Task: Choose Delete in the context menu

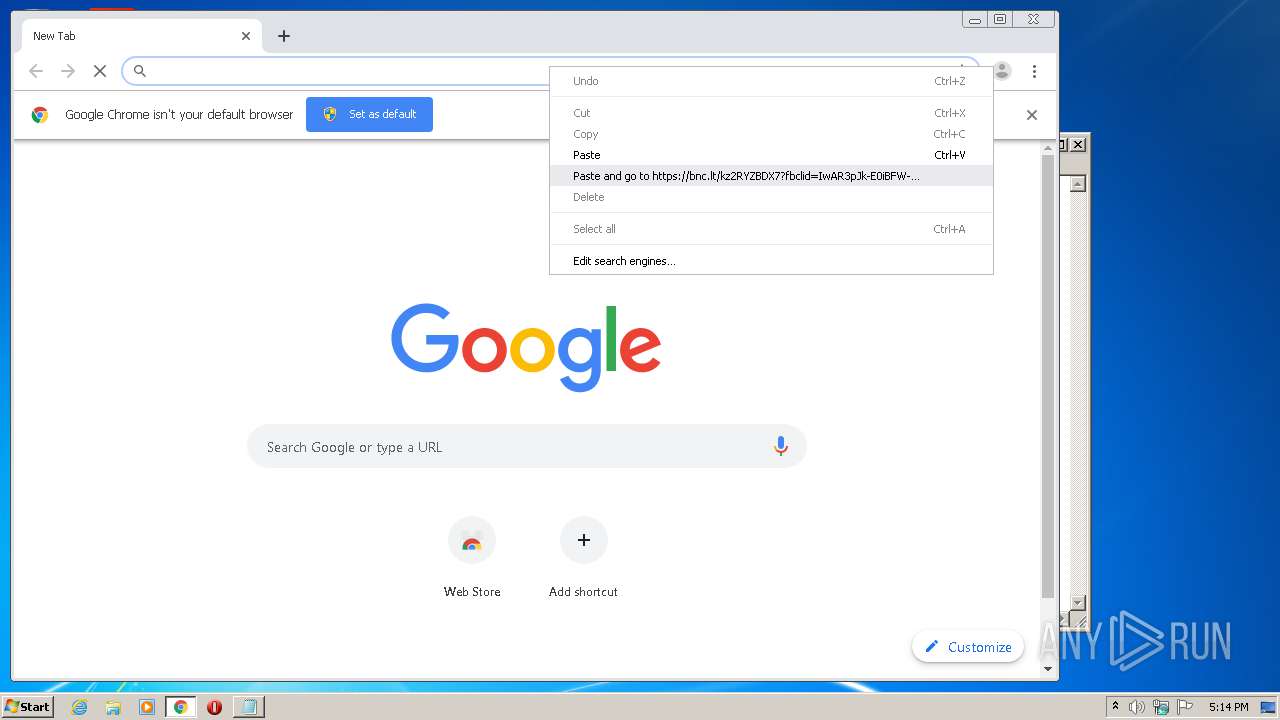Action: pos(771,197)
